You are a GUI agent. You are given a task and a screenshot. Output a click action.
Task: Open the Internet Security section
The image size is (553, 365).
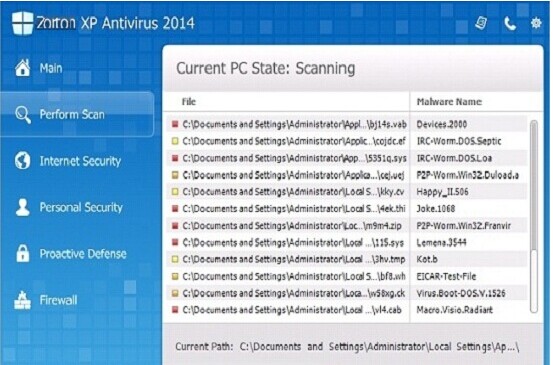[x=80, y=161]
